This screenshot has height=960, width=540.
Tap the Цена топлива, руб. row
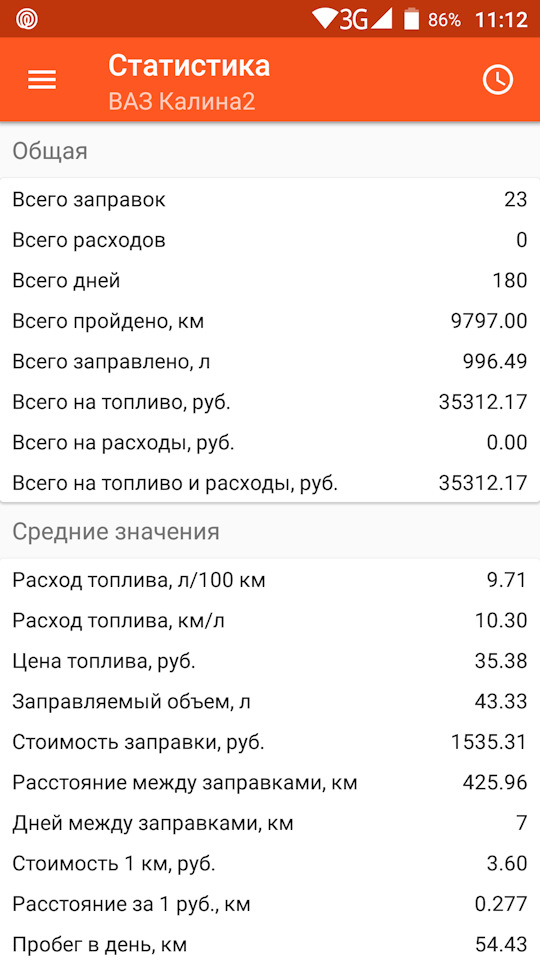270,661
